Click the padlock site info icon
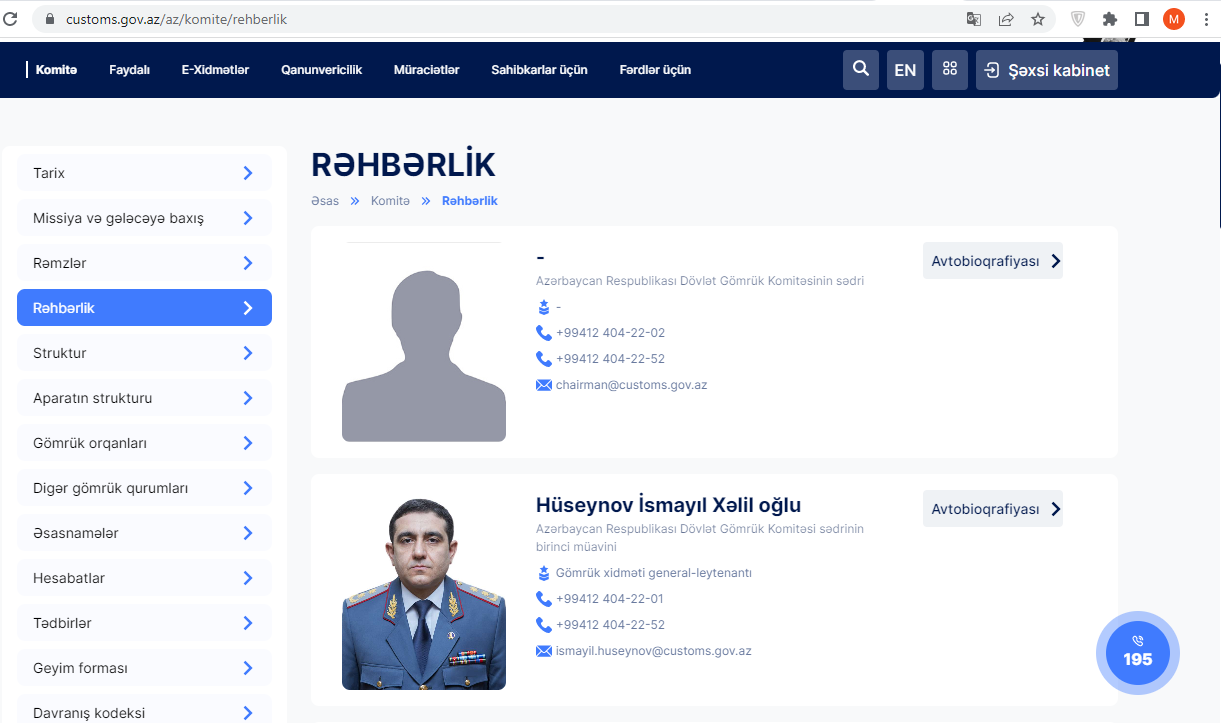This screenshot has width=1221, height=723. tap(49, 19)
